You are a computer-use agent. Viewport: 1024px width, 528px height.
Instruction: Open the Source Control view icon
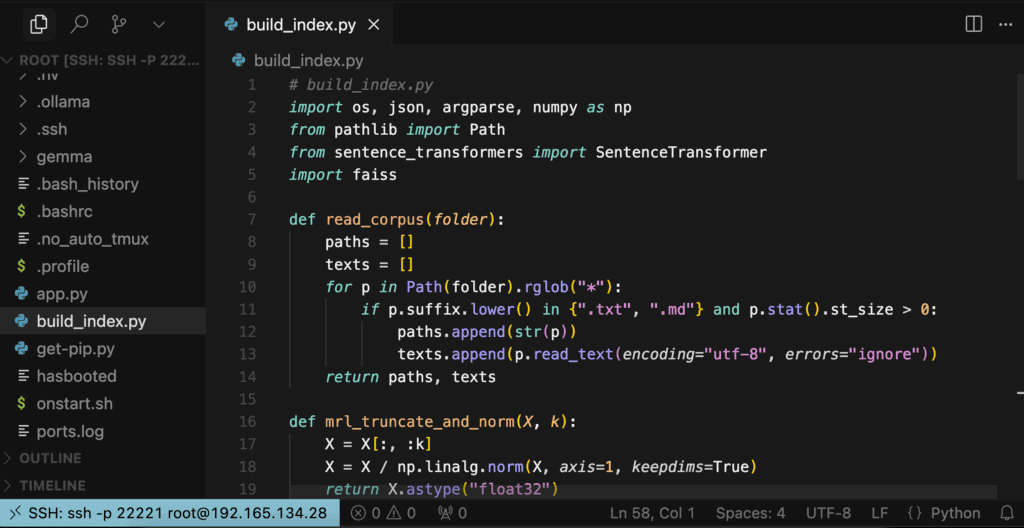click(x=119, y=25)
